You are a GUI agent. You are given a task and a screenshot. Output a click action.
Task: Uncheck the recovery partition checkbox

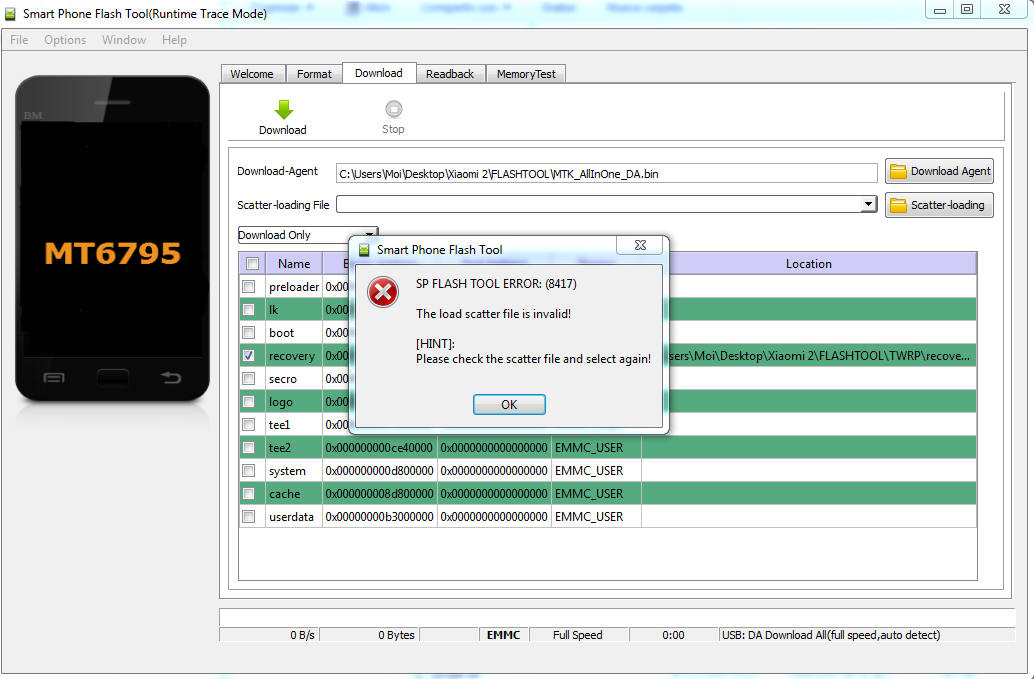pyautogui.click(x=249, y=356)
